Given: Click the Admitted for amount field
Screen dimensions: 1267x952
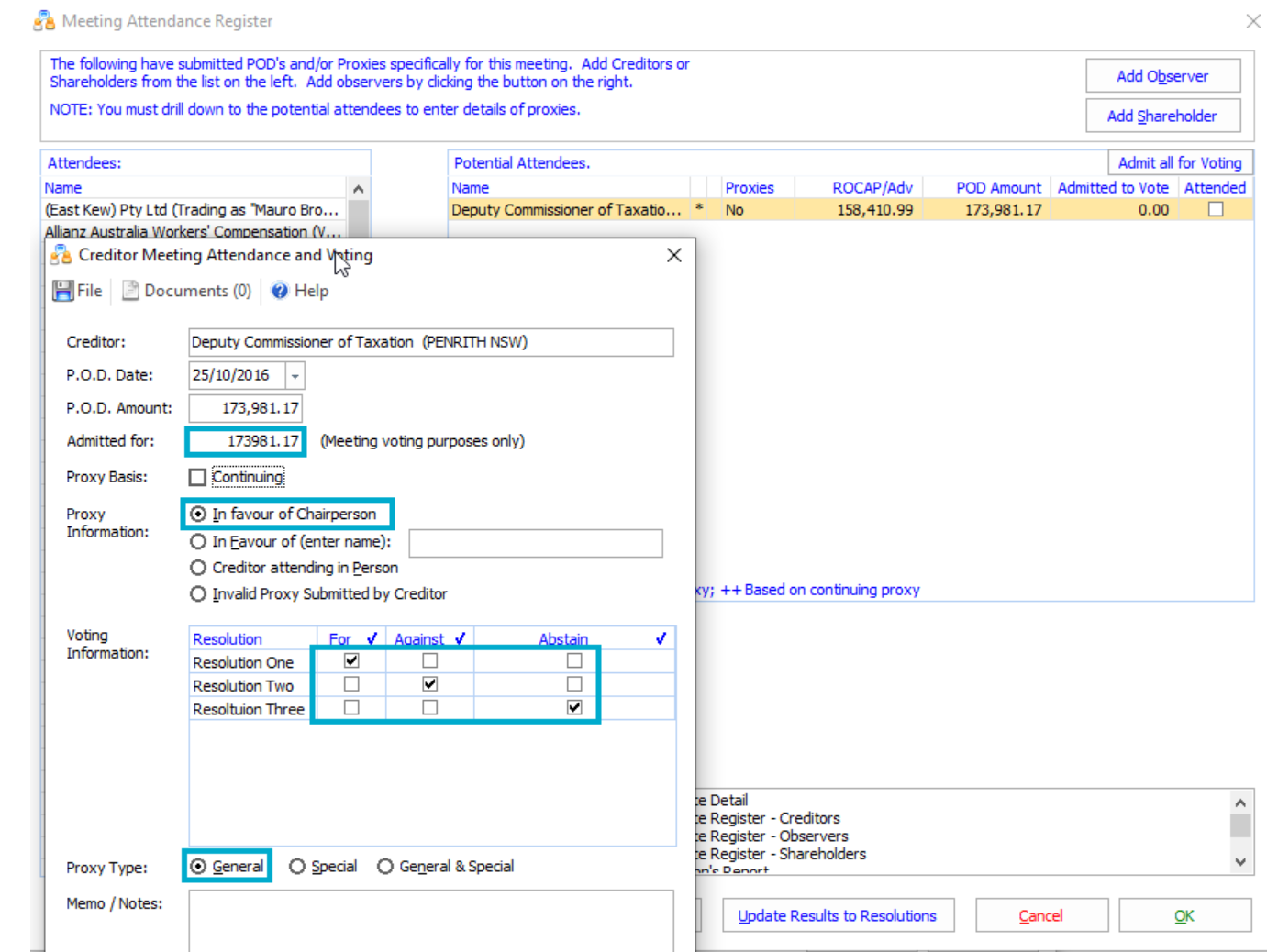Looking at the screenshot, I should 246,441.
